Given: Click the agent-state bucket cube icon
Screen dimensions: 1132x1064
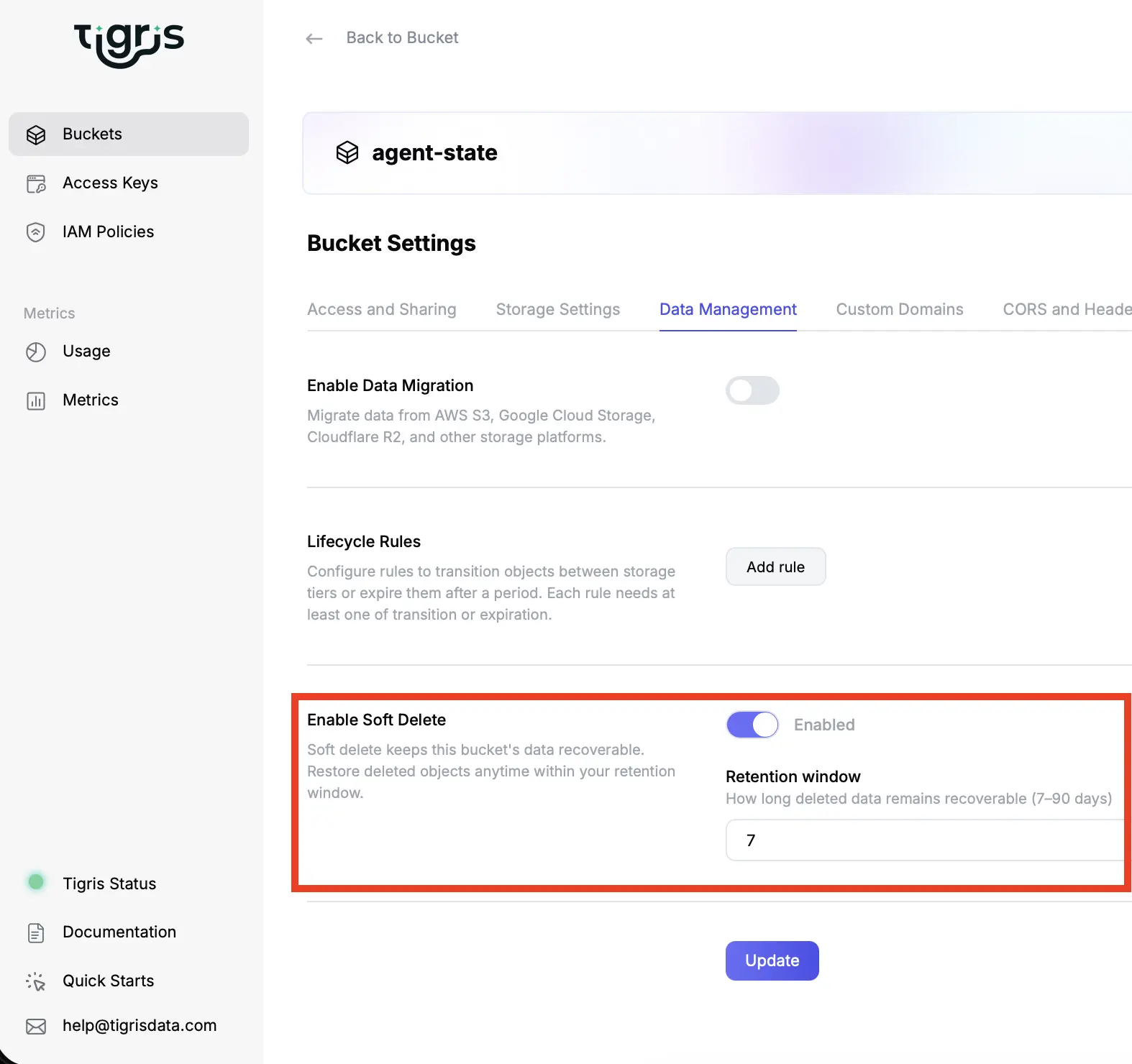Looking at the screenshot, I should tap(347, 152).
